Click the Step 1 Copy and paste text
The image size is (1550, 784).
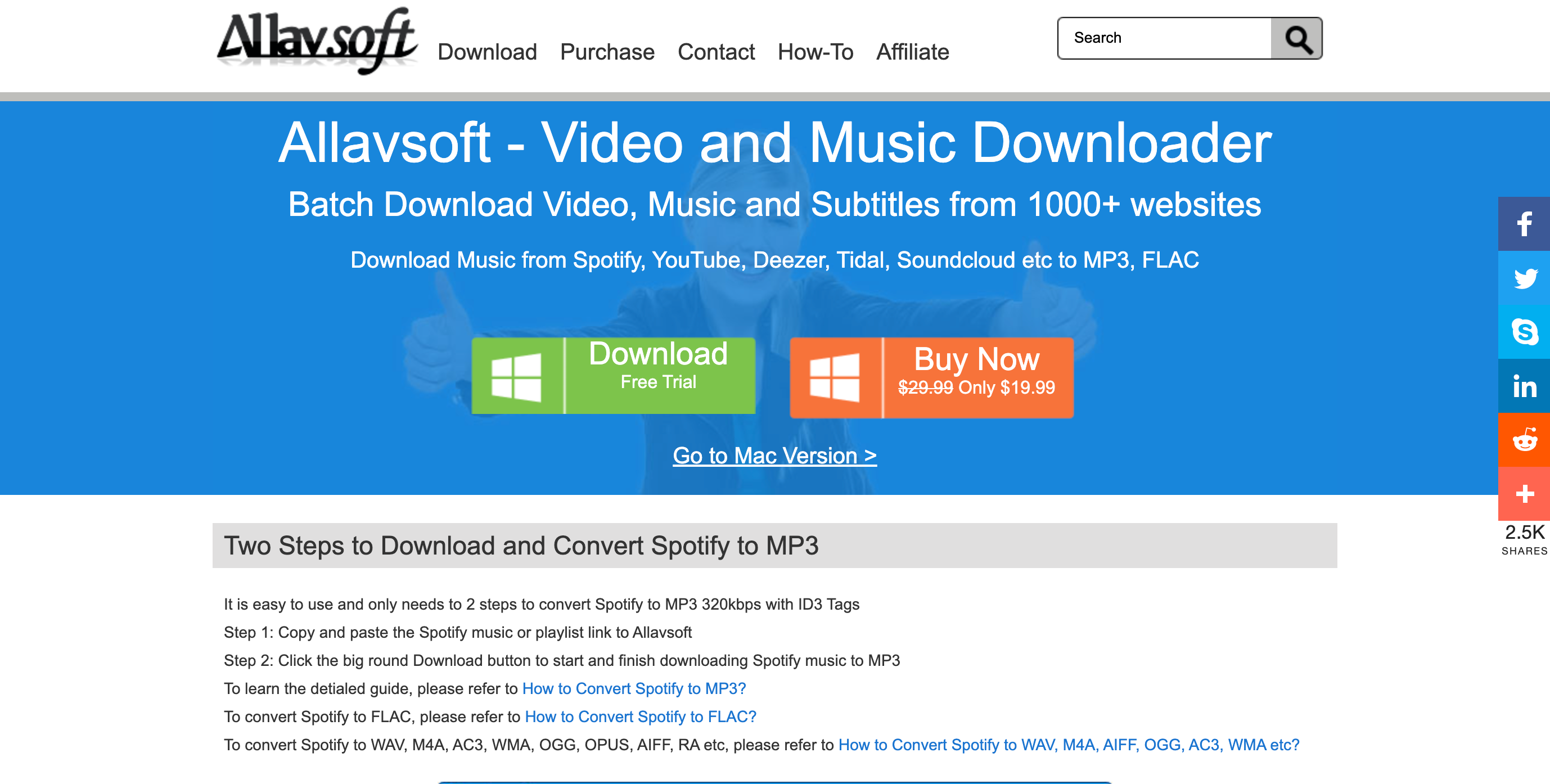(x=458, y=632)
